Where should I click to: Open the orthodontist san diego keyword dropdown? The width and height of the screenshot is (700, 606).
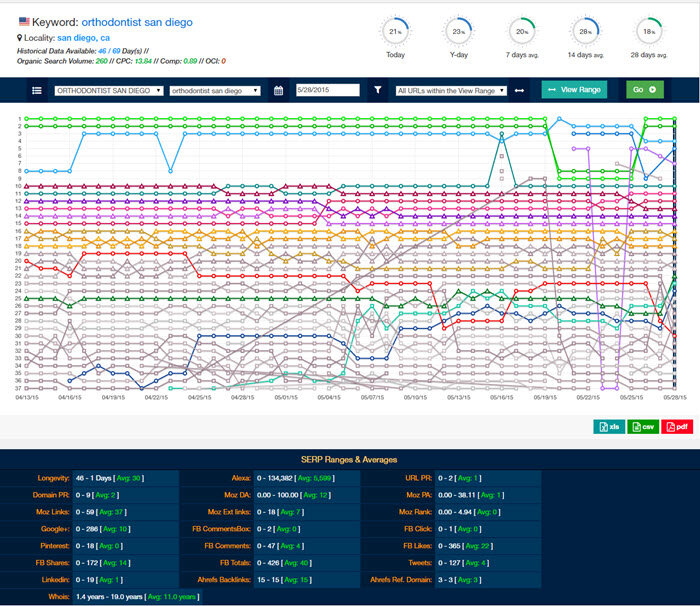[x=215, y=91]
